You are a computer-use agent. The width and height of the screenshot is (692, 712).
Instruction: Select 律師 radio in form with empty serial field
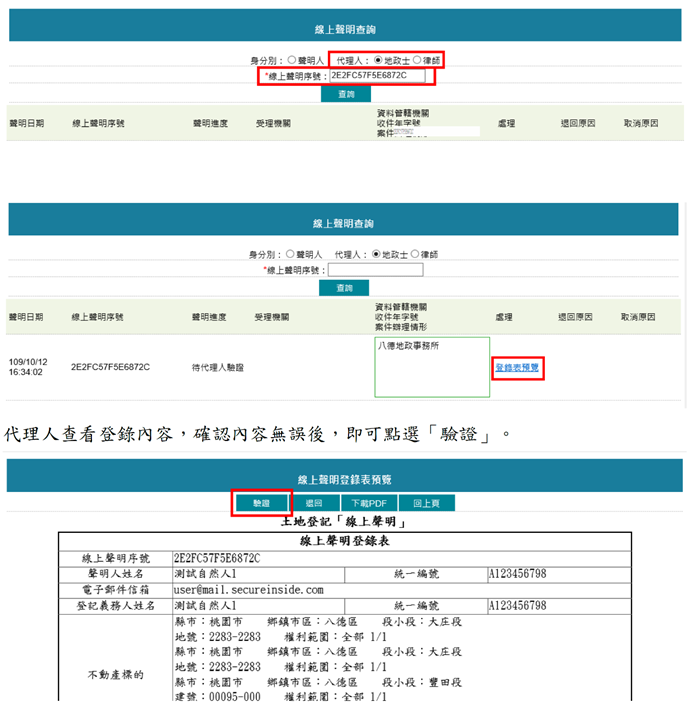(x=416, y=254)
